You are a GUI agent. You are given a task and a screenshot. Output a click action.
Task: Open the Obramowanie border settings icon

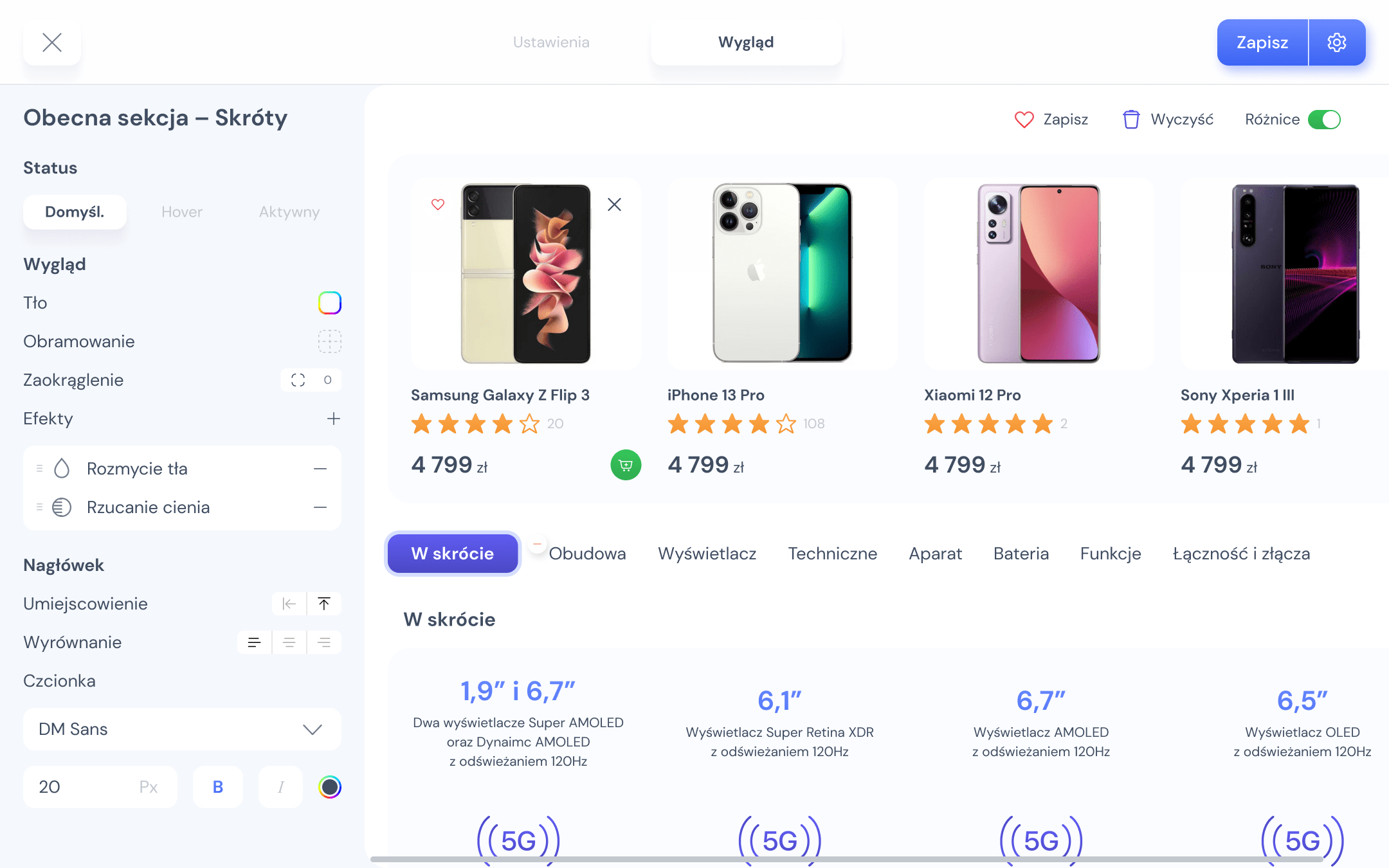click(330, 341)
